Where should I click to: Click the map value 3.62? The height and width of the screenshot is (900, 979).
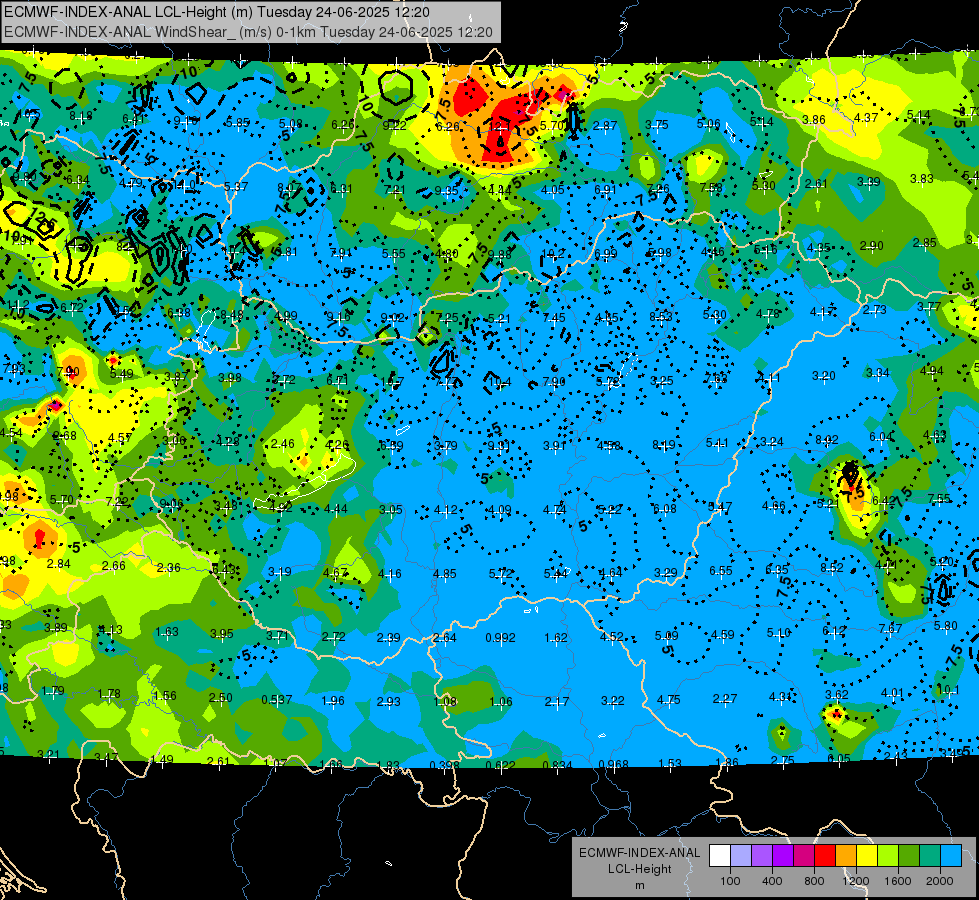[x=837, y=695]
